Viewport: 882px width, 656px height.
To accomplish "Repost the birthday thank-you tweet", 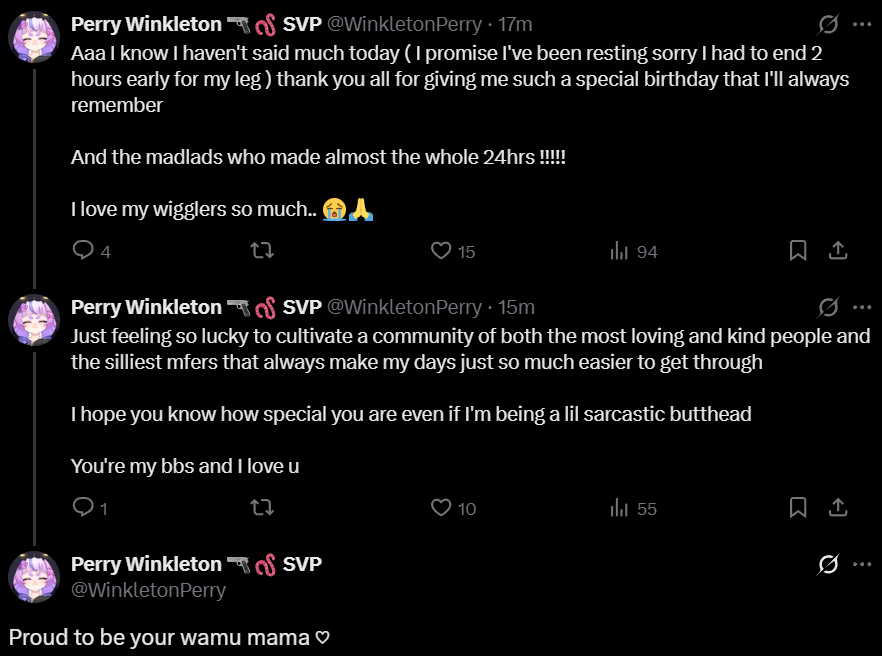I will pos(261,251).
